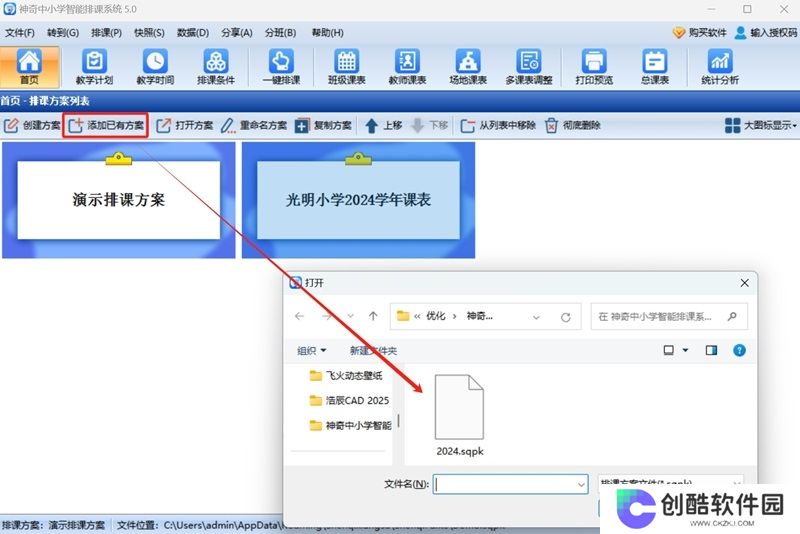The height and width of the screenshot is (534, 800).
Task: Click forward arrow in the 打开 dialog
Action: tap(326, 317)
